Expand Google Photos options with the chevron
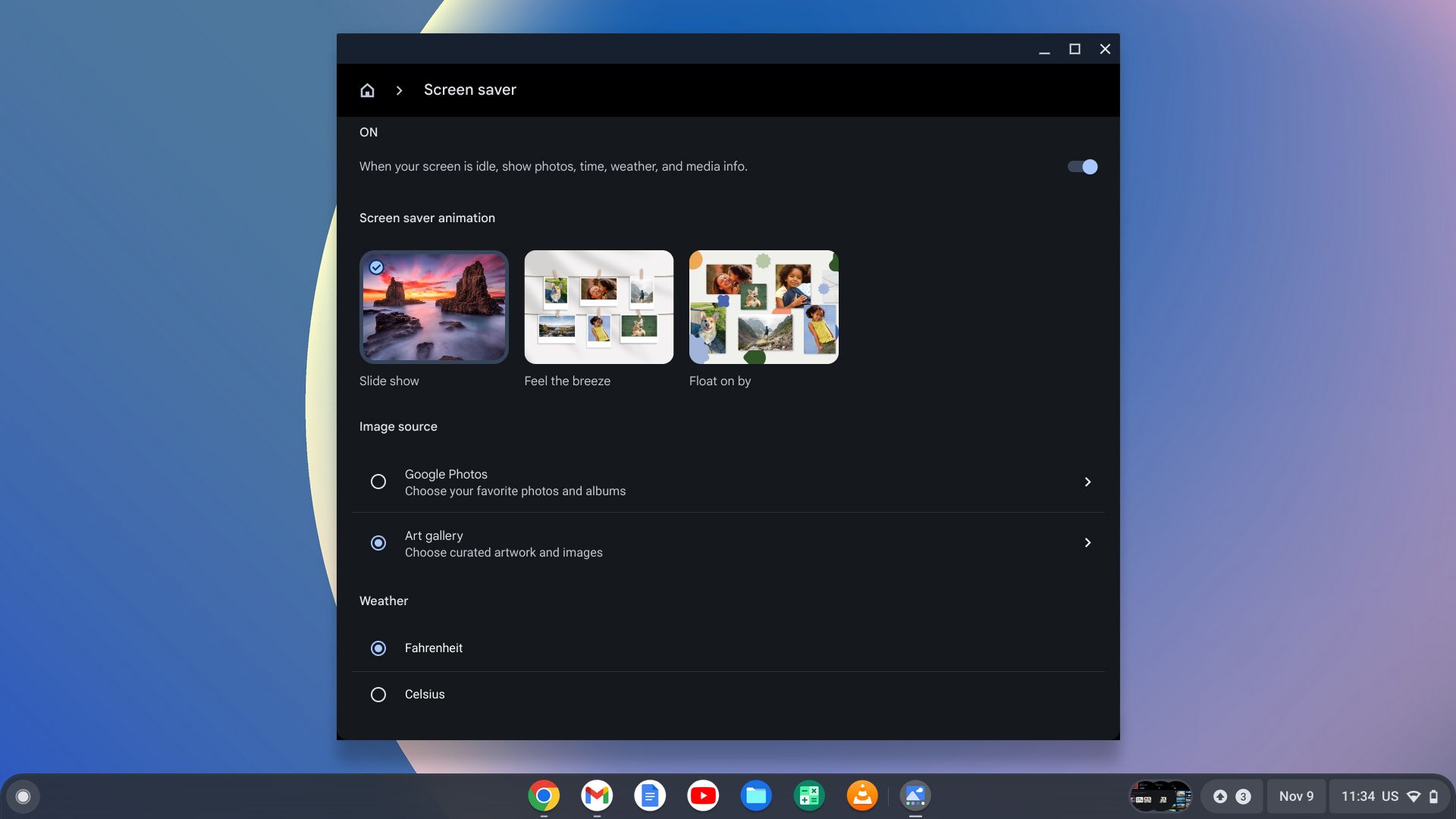 coord(1088,482)
